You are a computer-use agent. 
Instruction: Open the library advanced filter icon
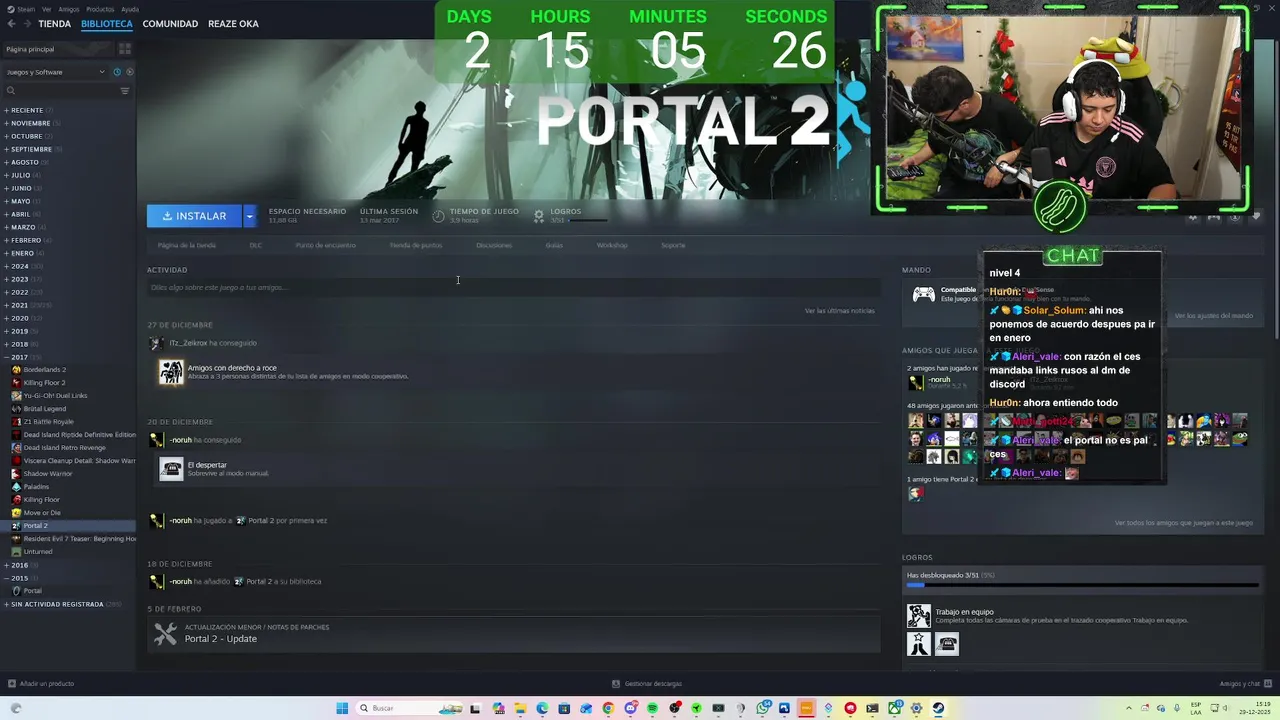click(125, 91)
